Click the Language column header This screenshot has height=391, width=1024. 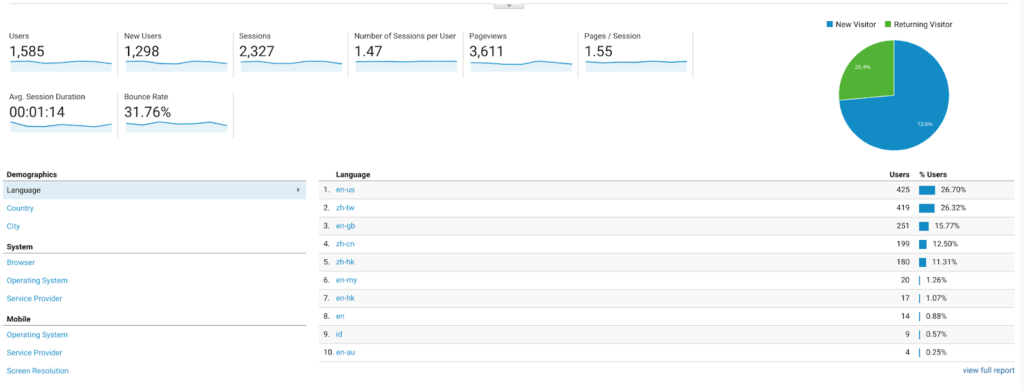(x=353, y=175)
